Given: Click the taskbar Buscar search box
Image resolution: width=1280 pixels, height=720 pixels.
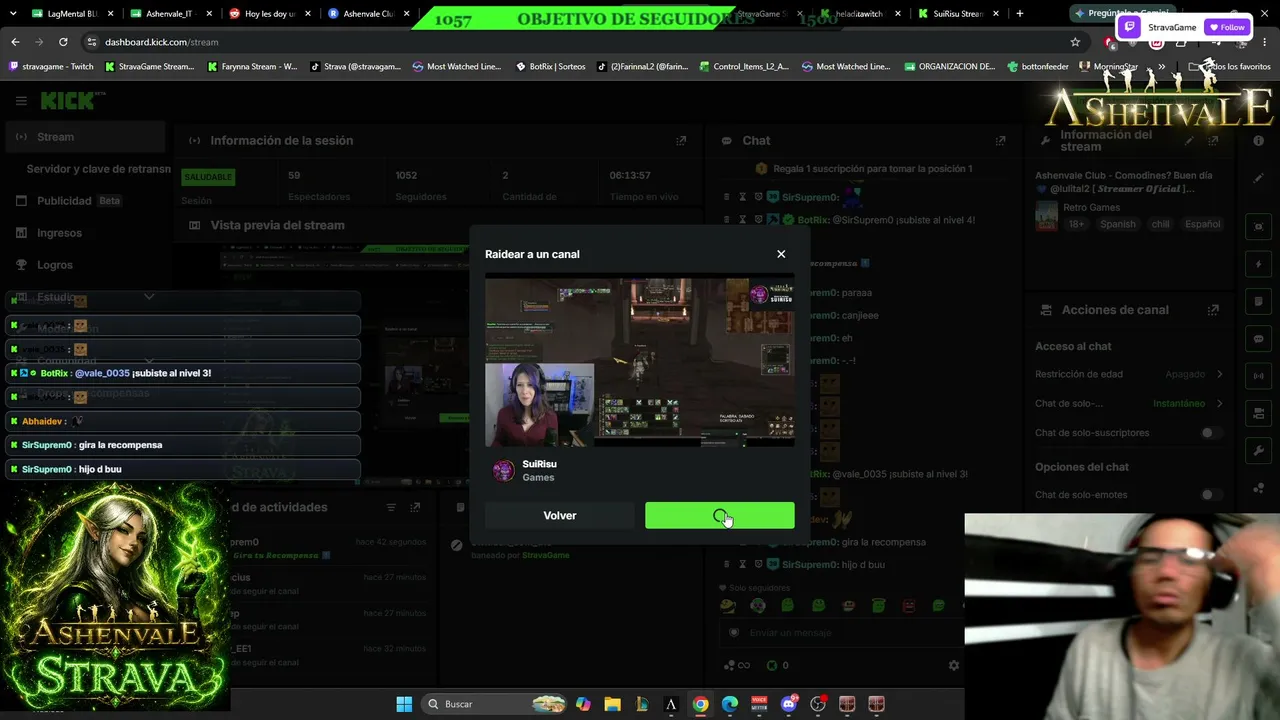Looking at the screenshot, I should 495,704.
